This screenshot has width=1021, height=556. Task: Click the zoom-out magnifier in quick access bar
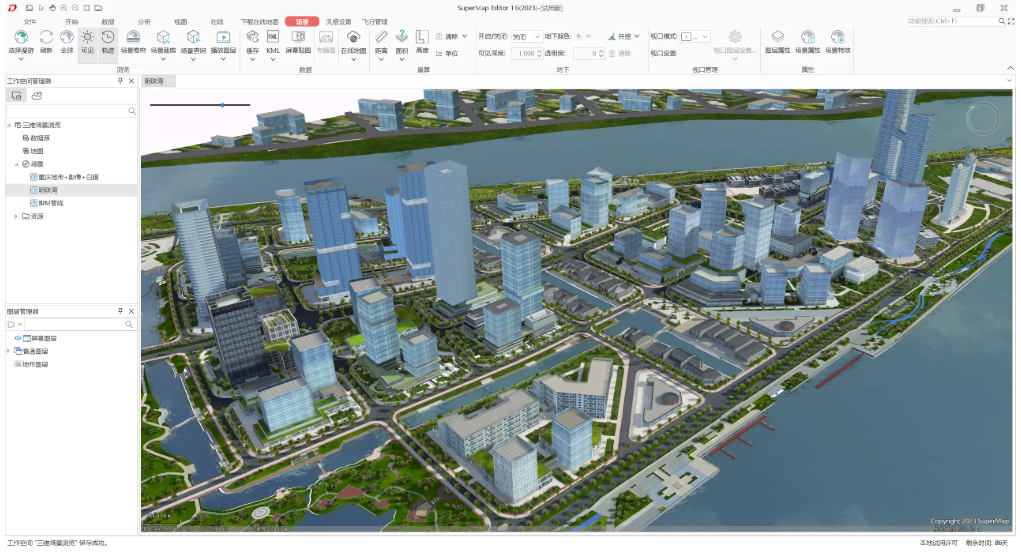coord(76,8)
